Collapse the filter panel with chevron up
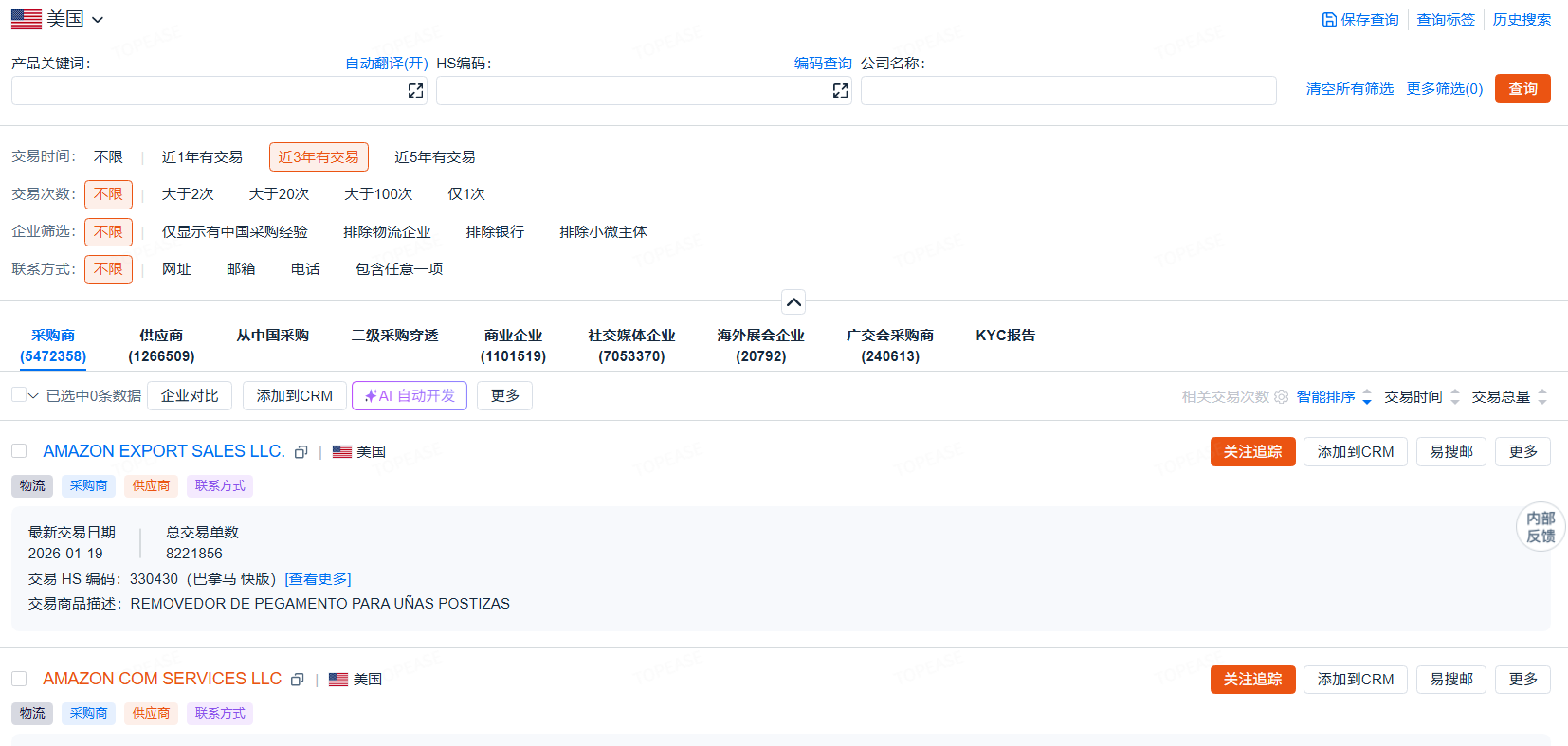1568x746 pixels. pyautogui.click(x=793, y=302)
